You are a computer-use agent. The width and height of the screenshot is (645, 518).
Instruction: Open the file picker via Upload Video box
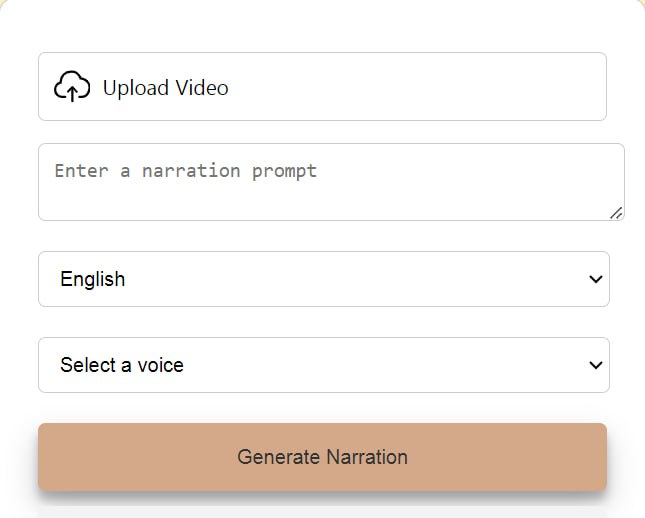[x=322, y=87]
